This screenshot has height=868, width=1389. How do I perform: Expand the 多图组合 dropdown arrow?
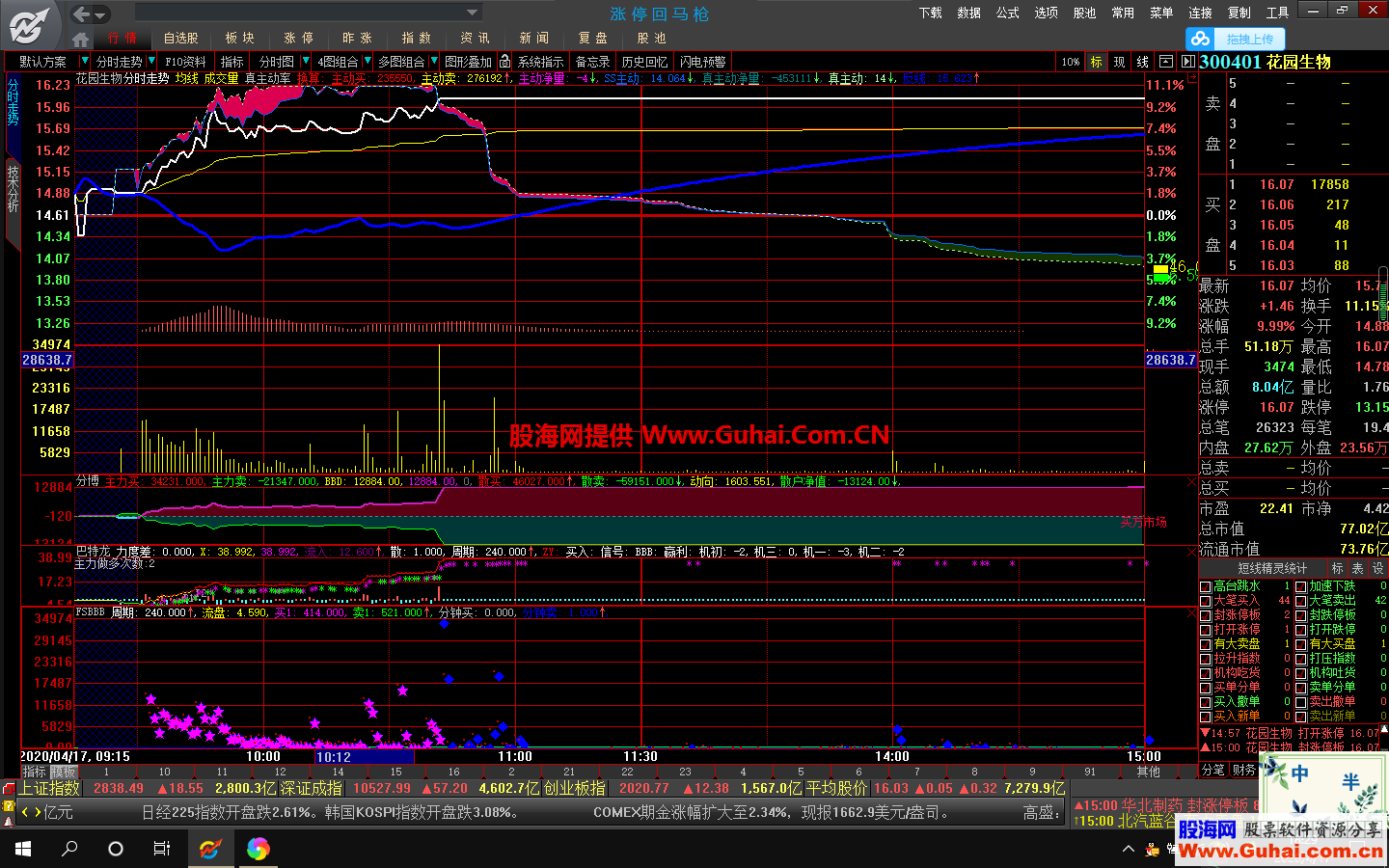click(x=433, y=61)
